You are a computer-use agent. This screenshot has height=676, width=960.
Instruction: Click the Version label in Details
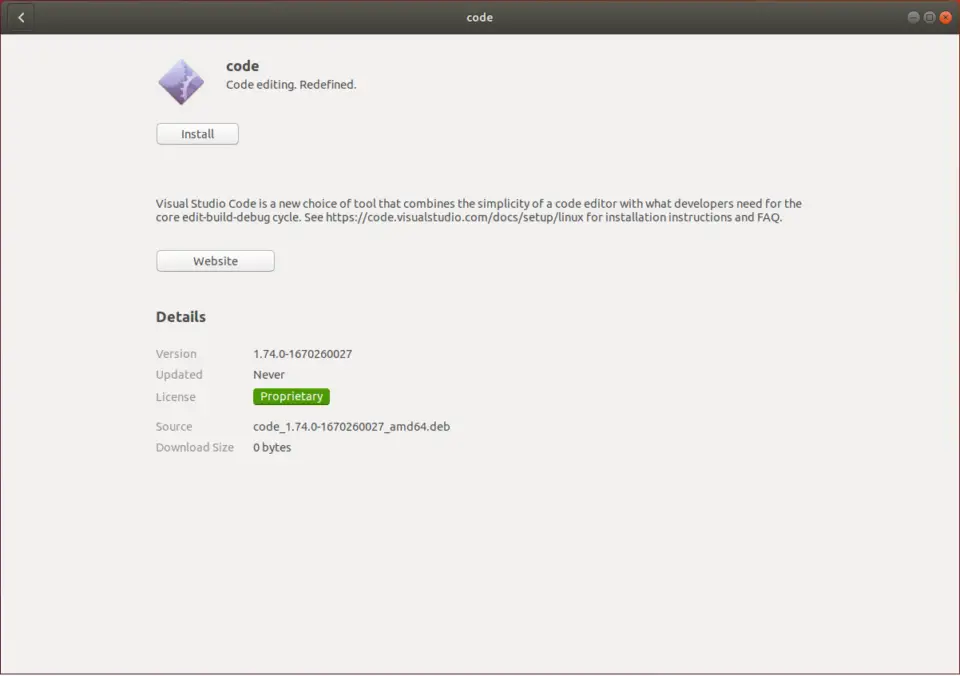(x=176, y=353)
